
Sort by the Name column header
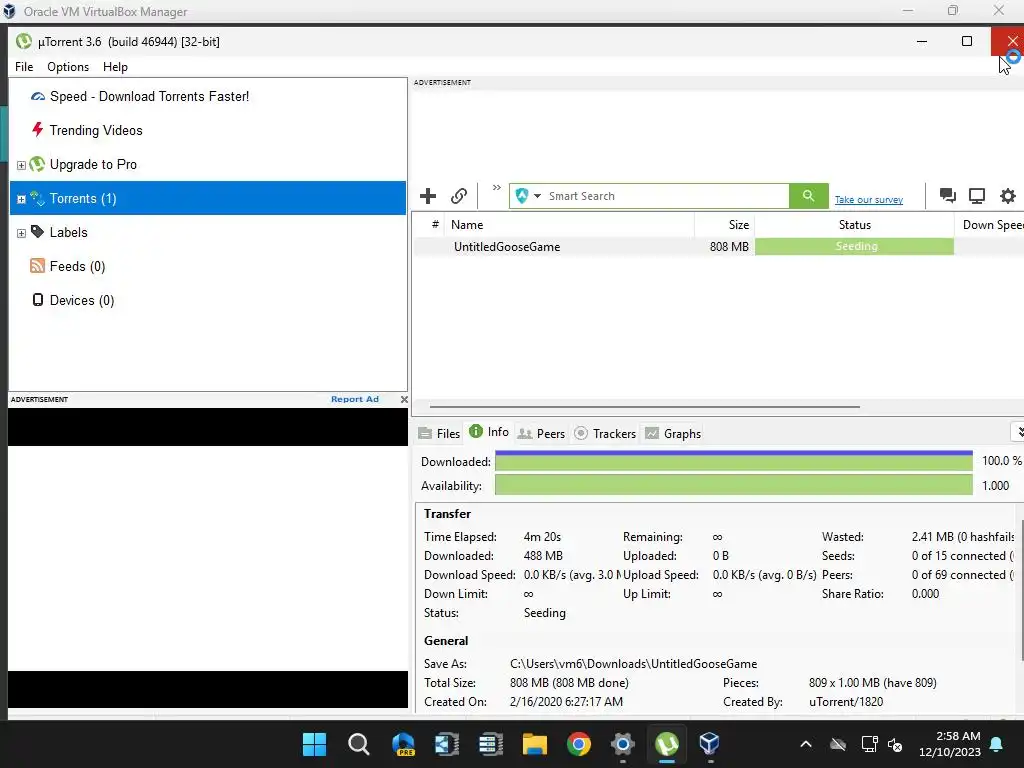coord(569,225)
